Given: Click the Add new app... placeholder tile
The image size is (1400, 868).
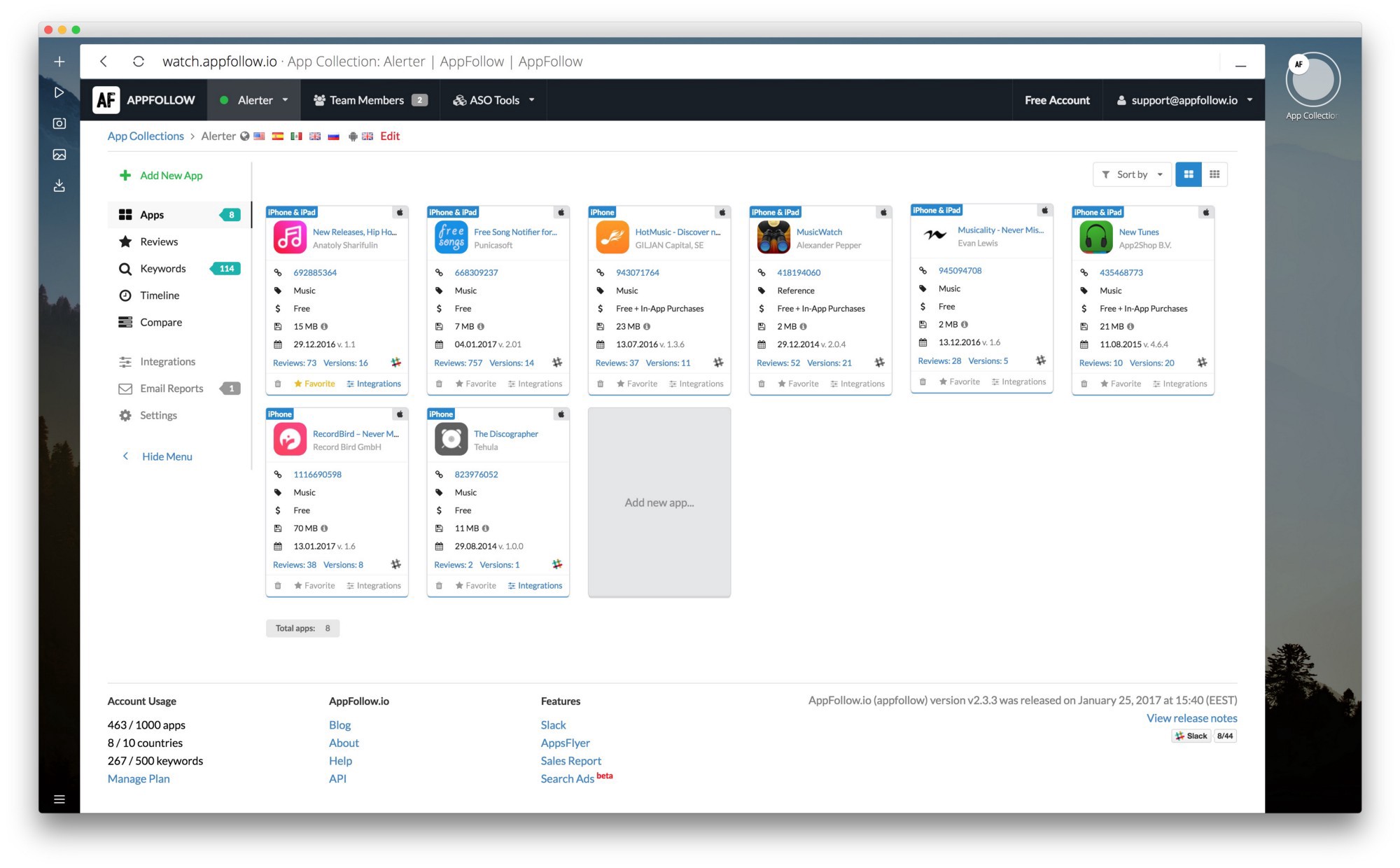Looking at the screenshot, I should tap(659, 503).
